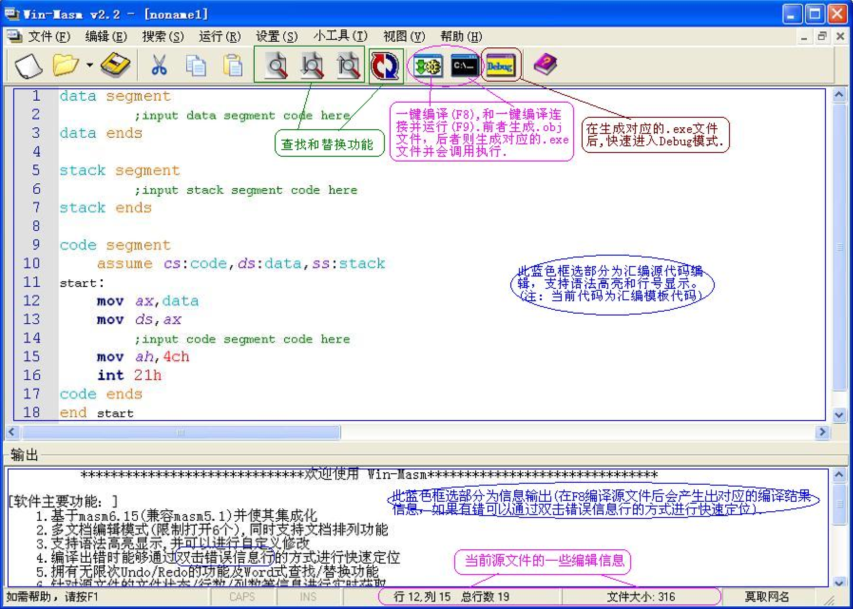Open the 小工具(T) menu

(x=341, y=36)
